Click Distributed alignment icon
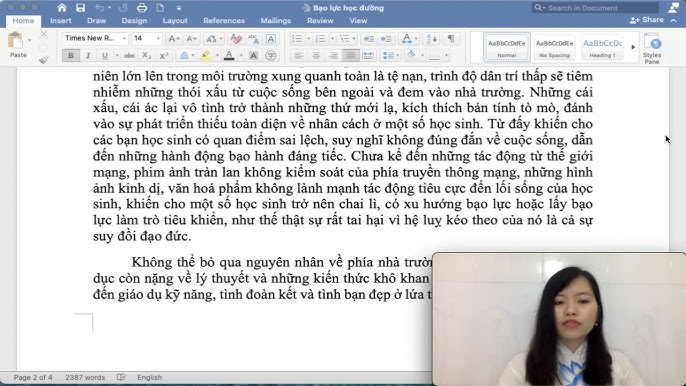 368,56
